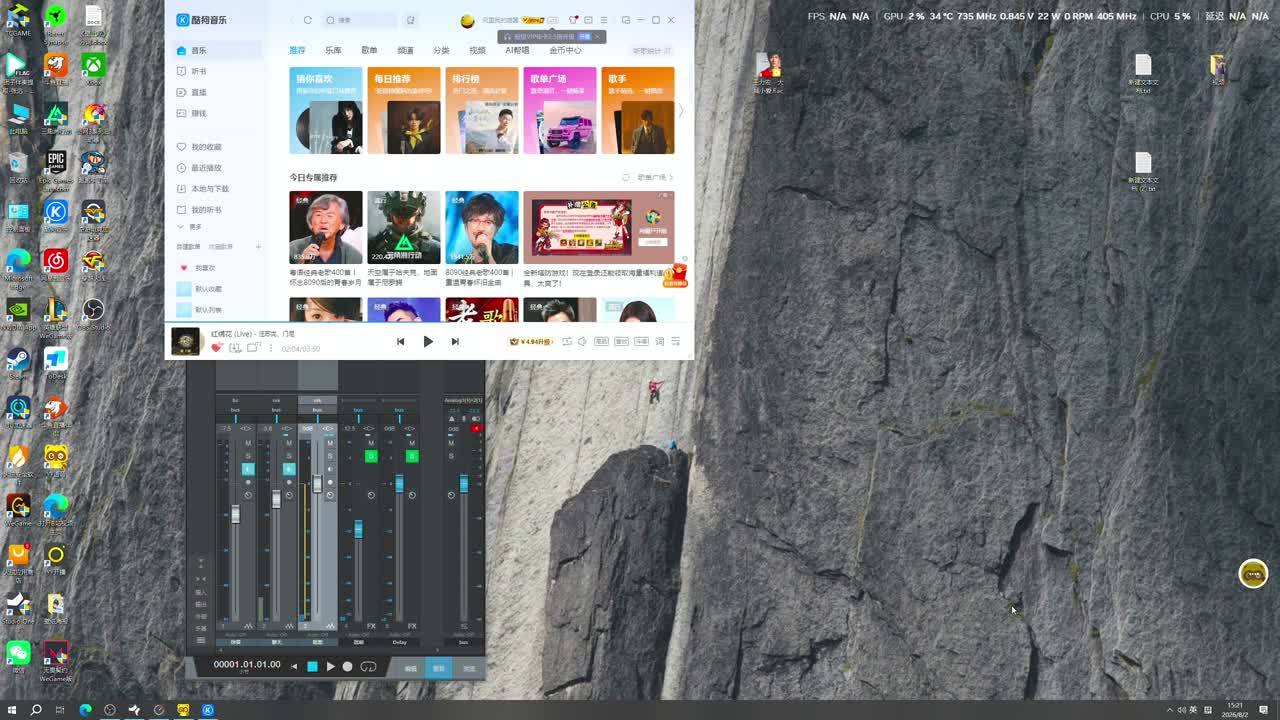
Task: Click Windows Start button on taskbar
Action: coord(12,710)
